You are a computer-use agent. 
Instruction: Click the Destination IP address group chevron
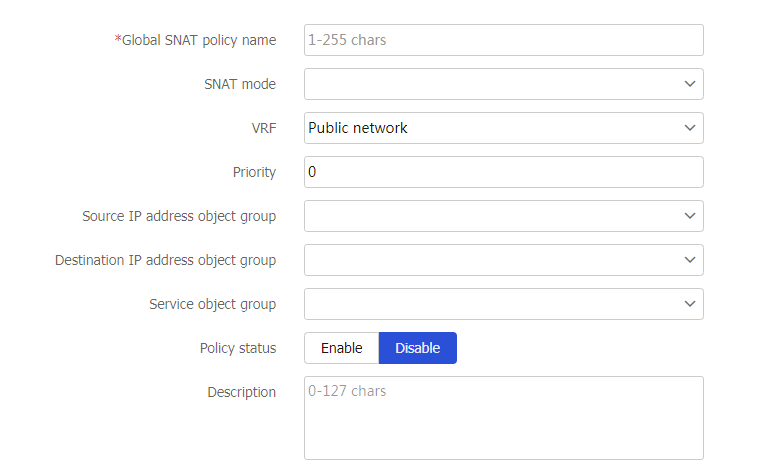689,260
